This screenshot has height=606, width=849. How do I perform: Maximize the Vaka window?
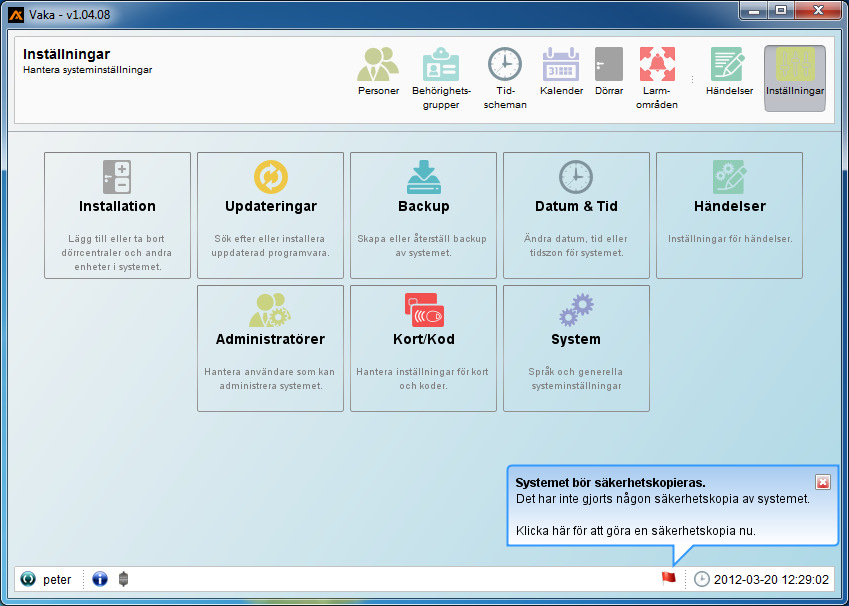click(x=781, y=10)
